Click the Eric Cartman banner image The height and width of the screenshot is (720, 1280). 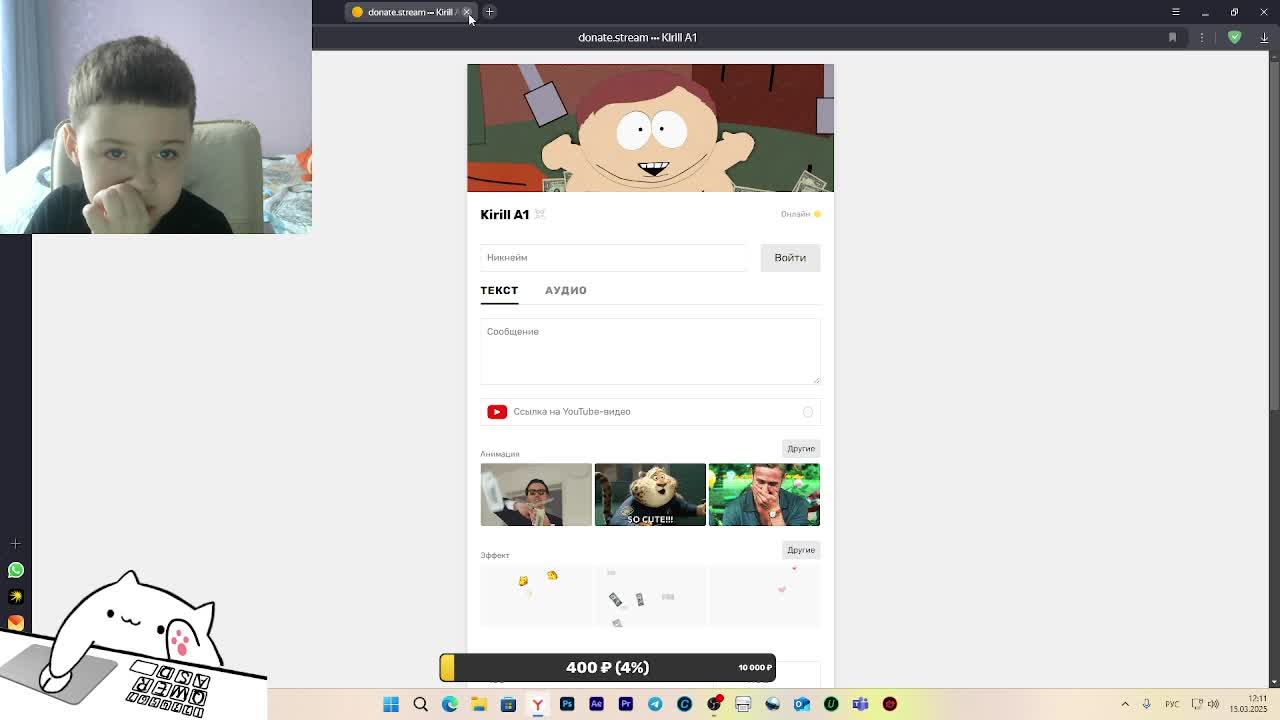650,128
